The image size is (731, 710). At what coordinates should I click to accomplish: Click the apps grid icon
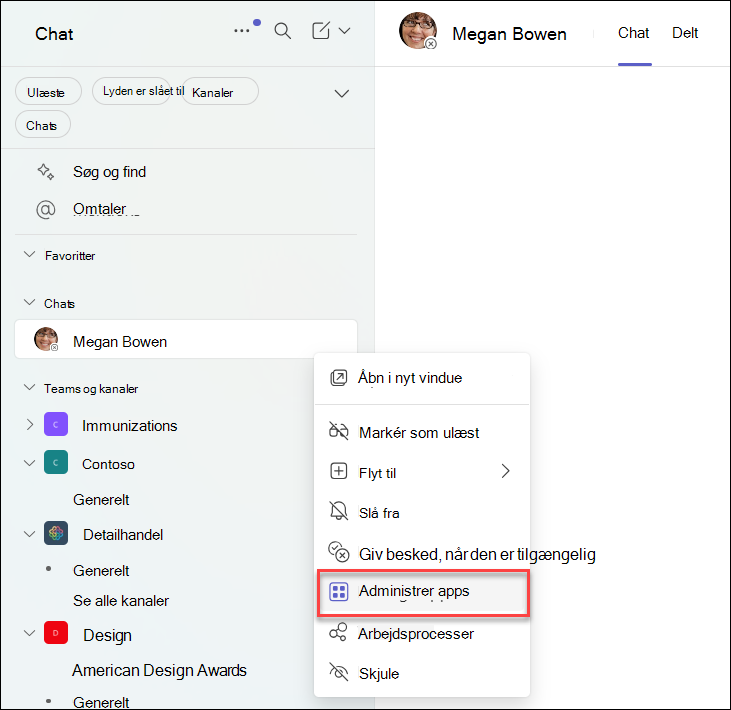339,592
